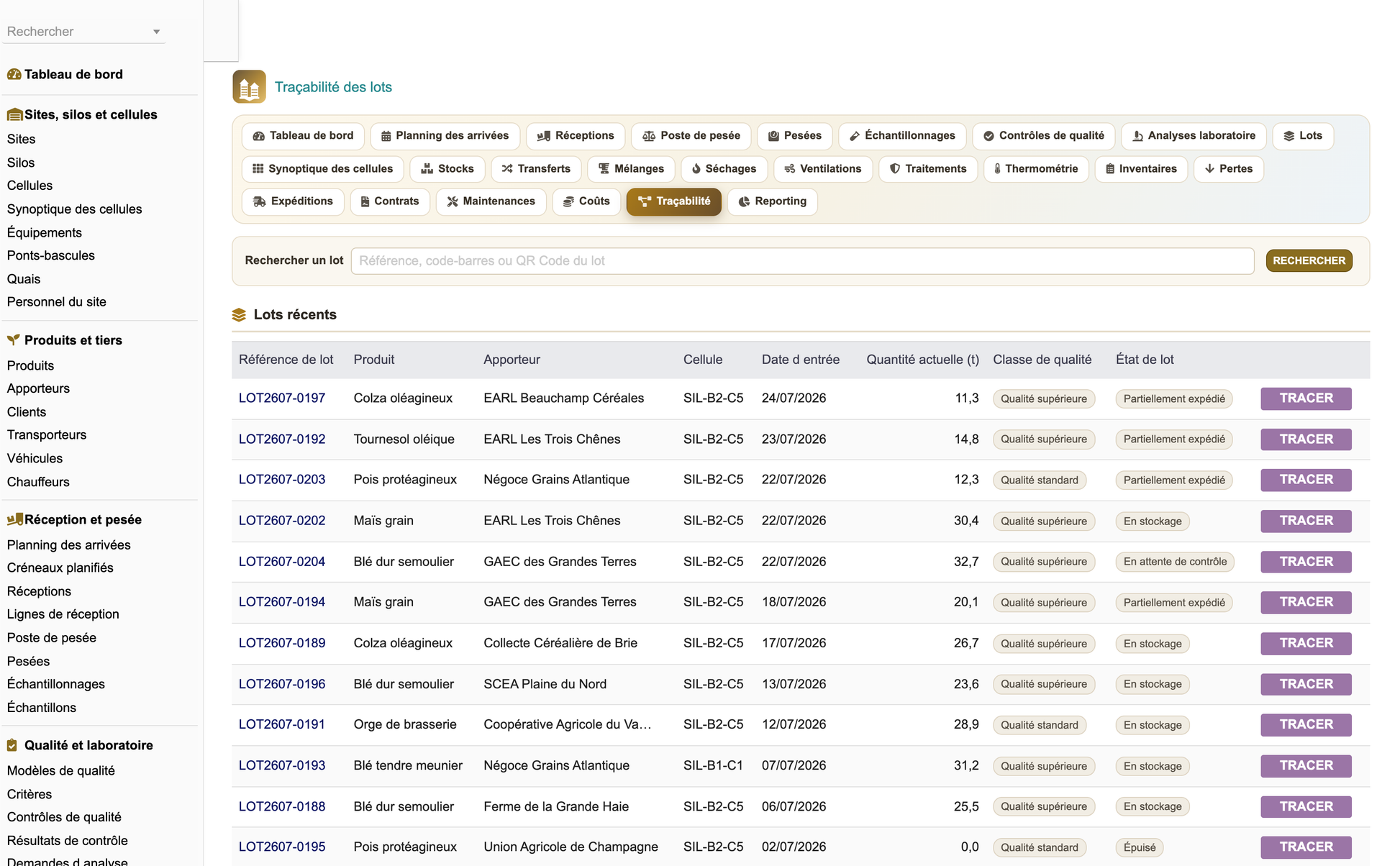Open the Analyses laboratoire tab
1400x866 pixels.
pos(1194,136)
